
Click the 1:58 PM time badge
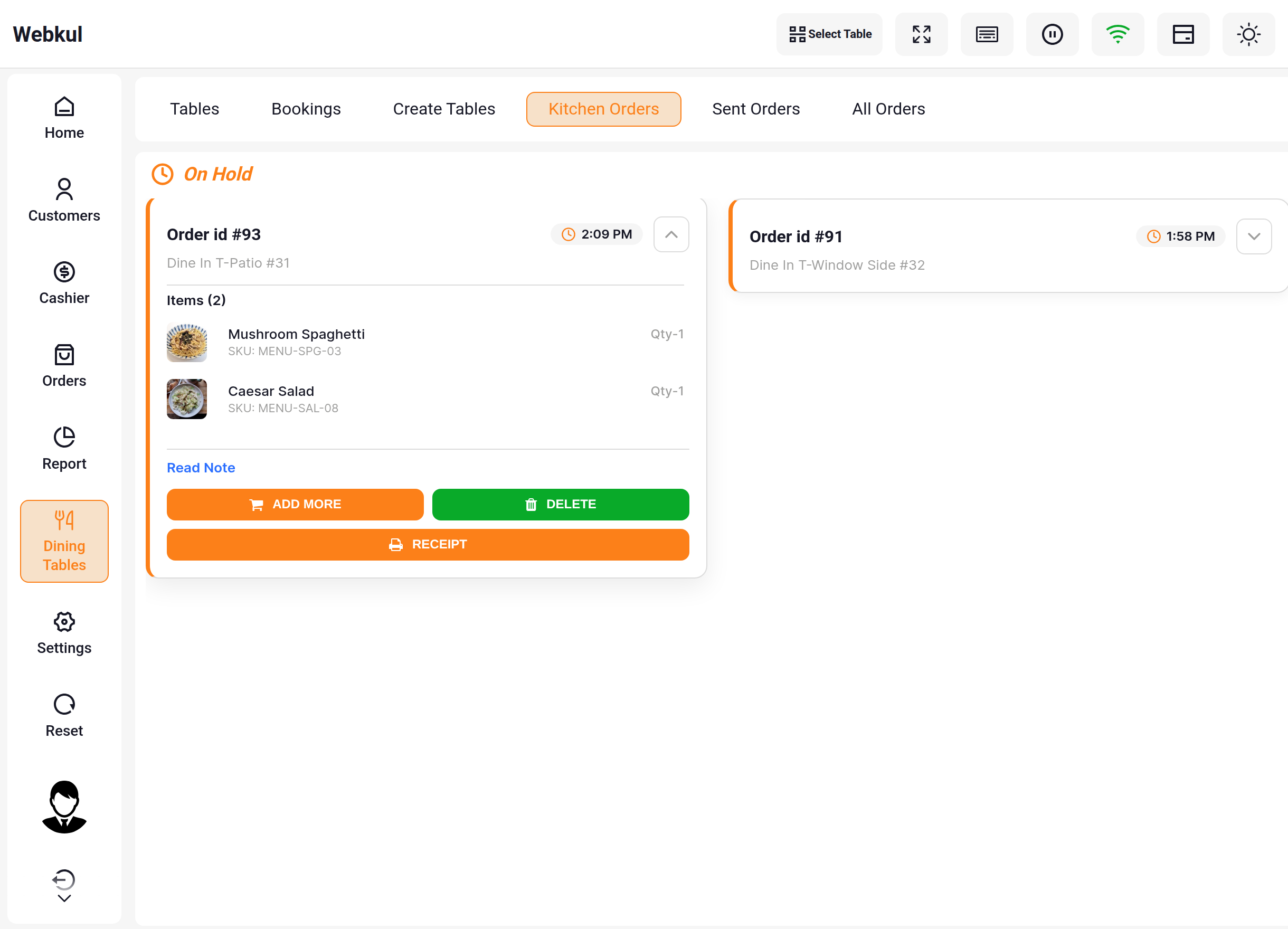coord(1181,236)
